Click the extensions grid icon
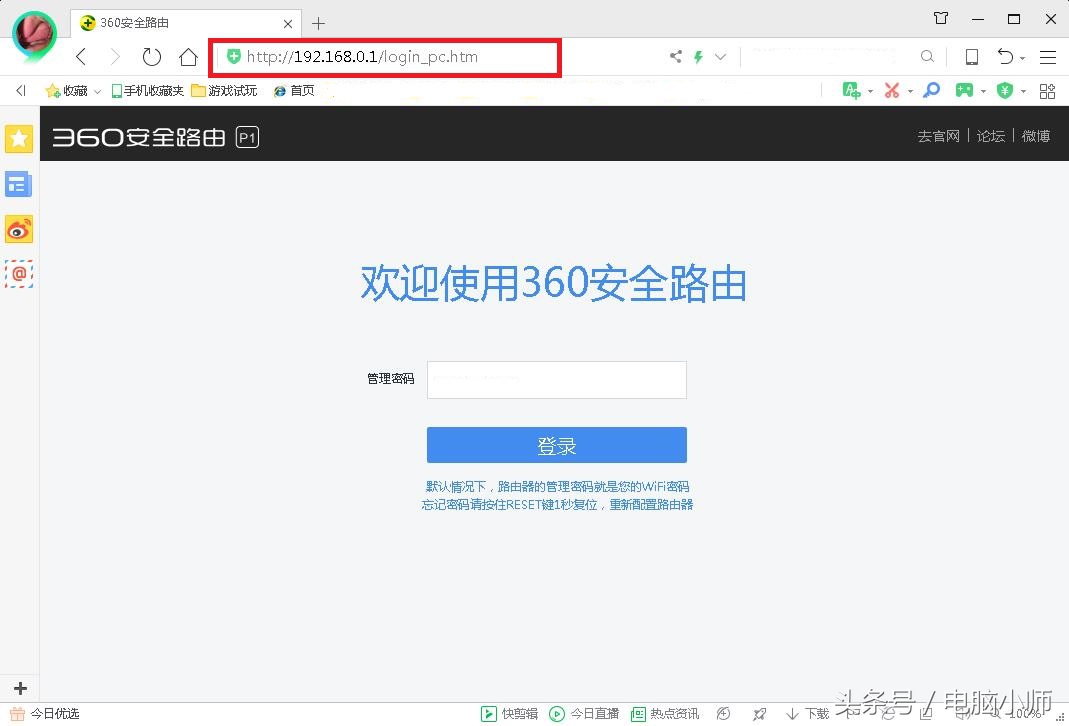This screenshot has width=1069, height=726. pos(1047,90)
